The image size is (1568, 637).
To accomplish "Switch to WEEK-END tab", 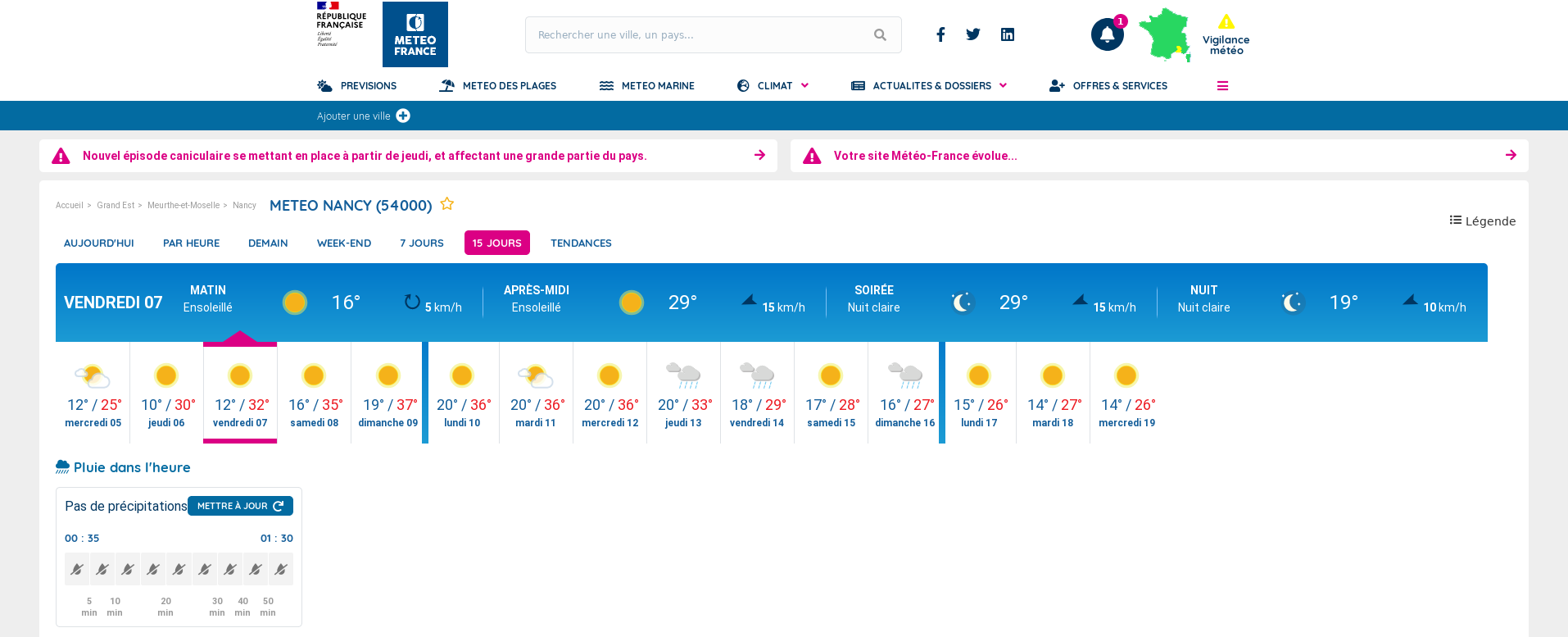I will click(x=344, y=243).
